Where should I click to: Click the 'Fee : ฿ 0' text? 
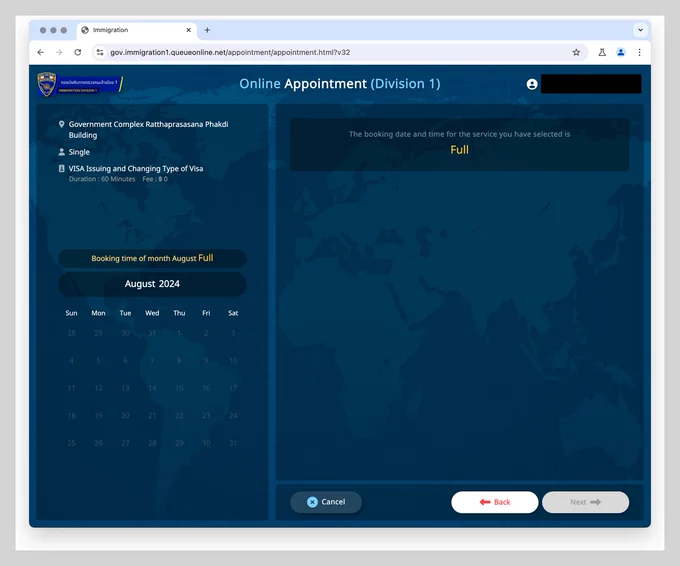155,179
